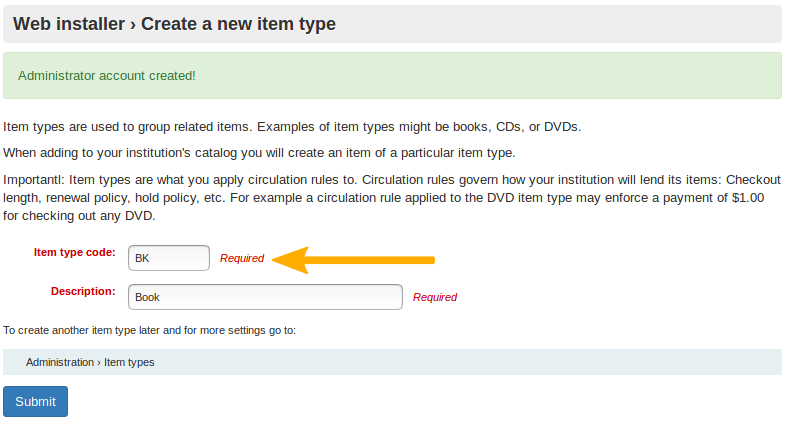The width and height of the screenshot is (790, 425).
Task: Click into the Description field containing Book
Action: [265, 297]
